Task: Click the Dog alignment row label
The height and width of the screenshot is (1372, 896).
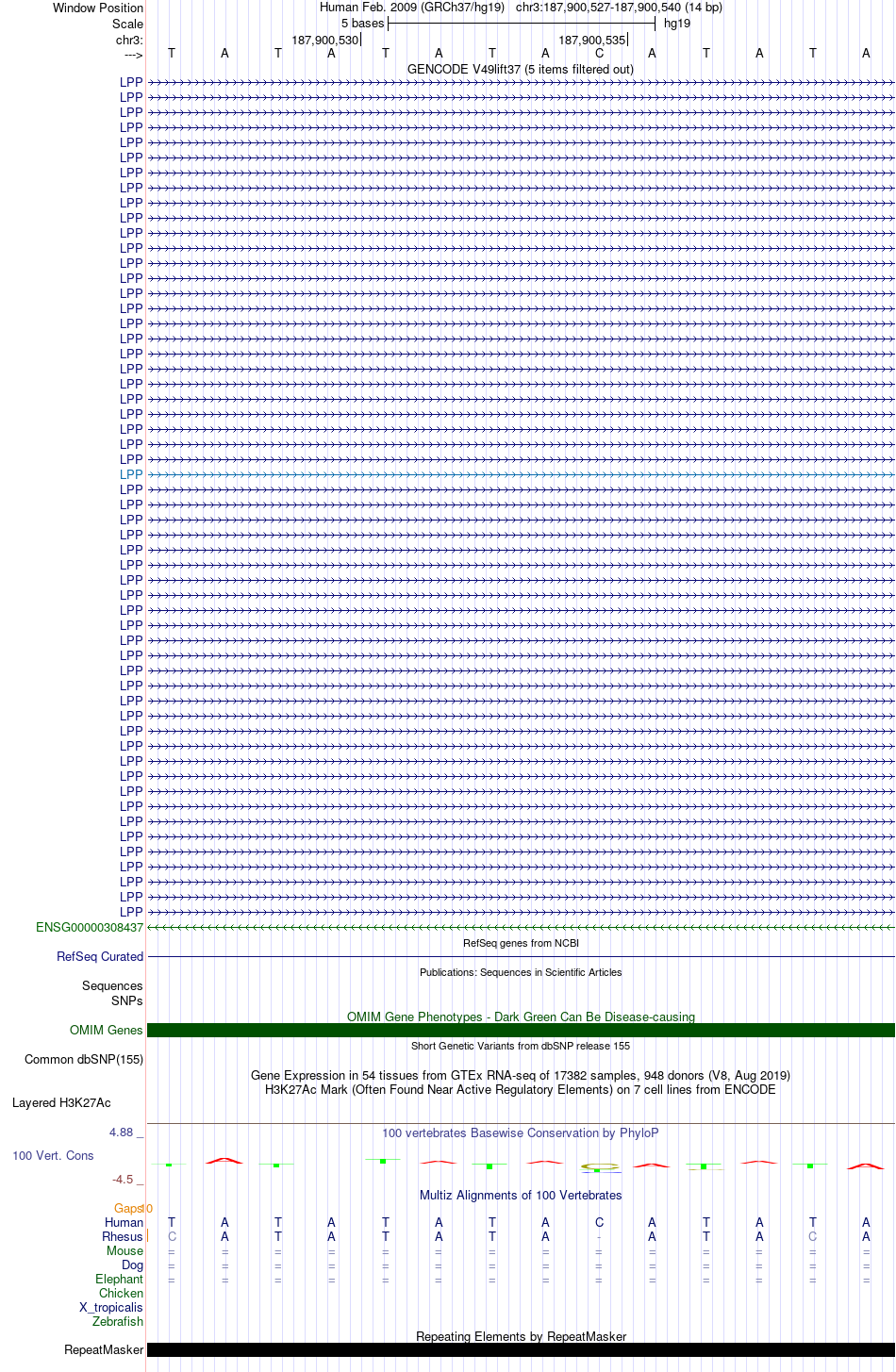Action: pos(133,1265)
